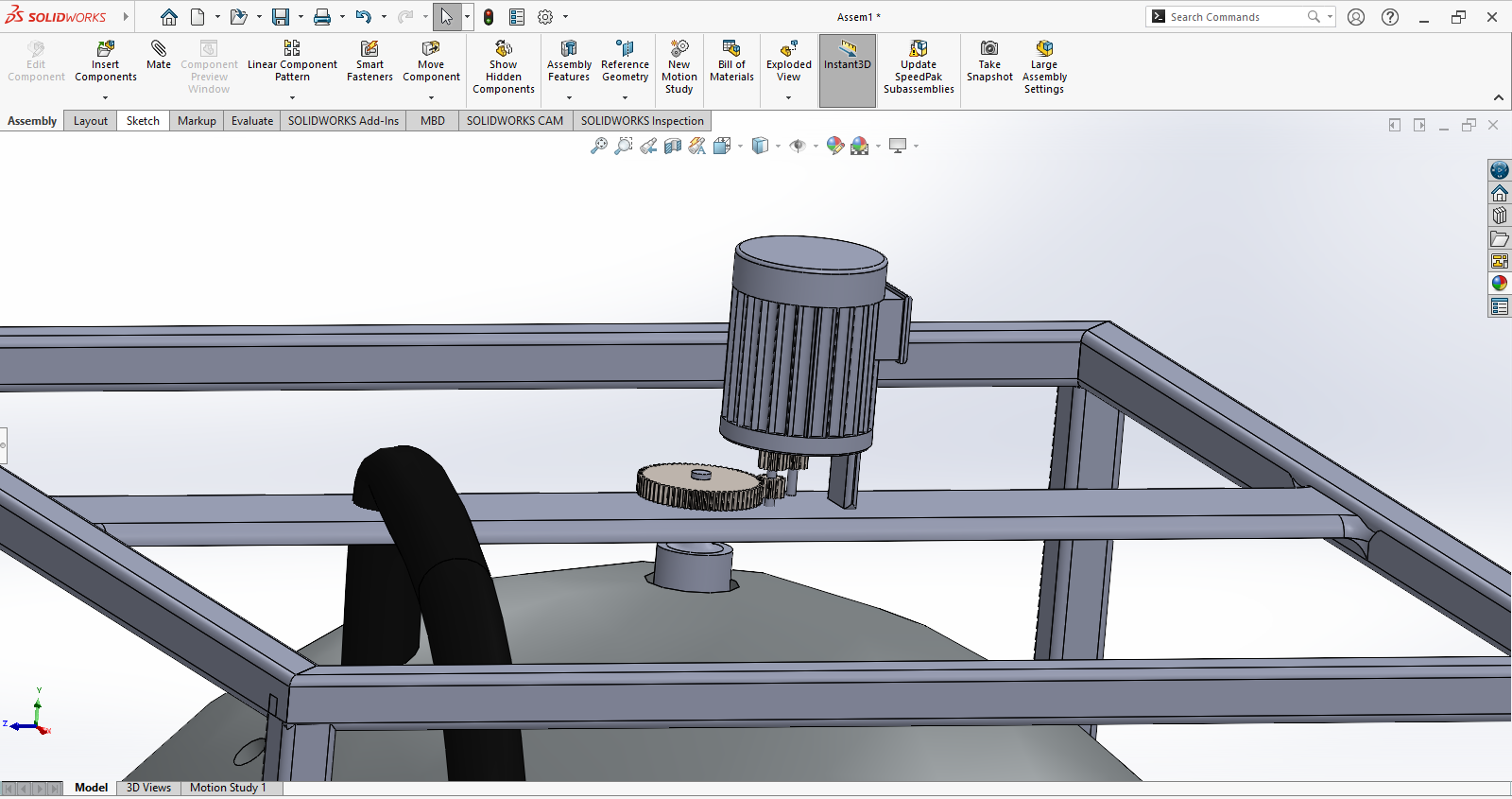
Task: Zoom to Fit the model
Action: pyautogui.click(x=599, y=146)
